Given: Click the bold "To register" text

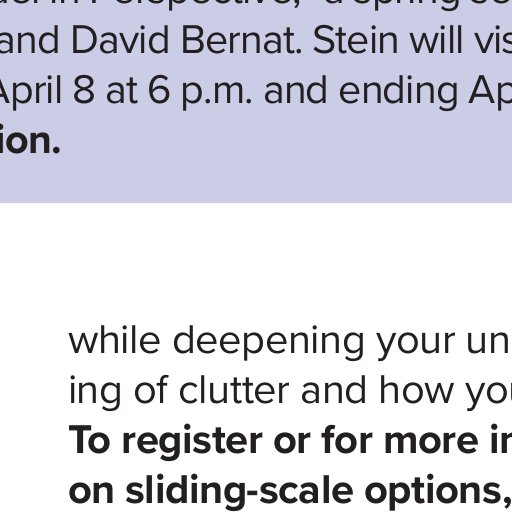Looking at the screenshot, I should click(x=166, y=442).
